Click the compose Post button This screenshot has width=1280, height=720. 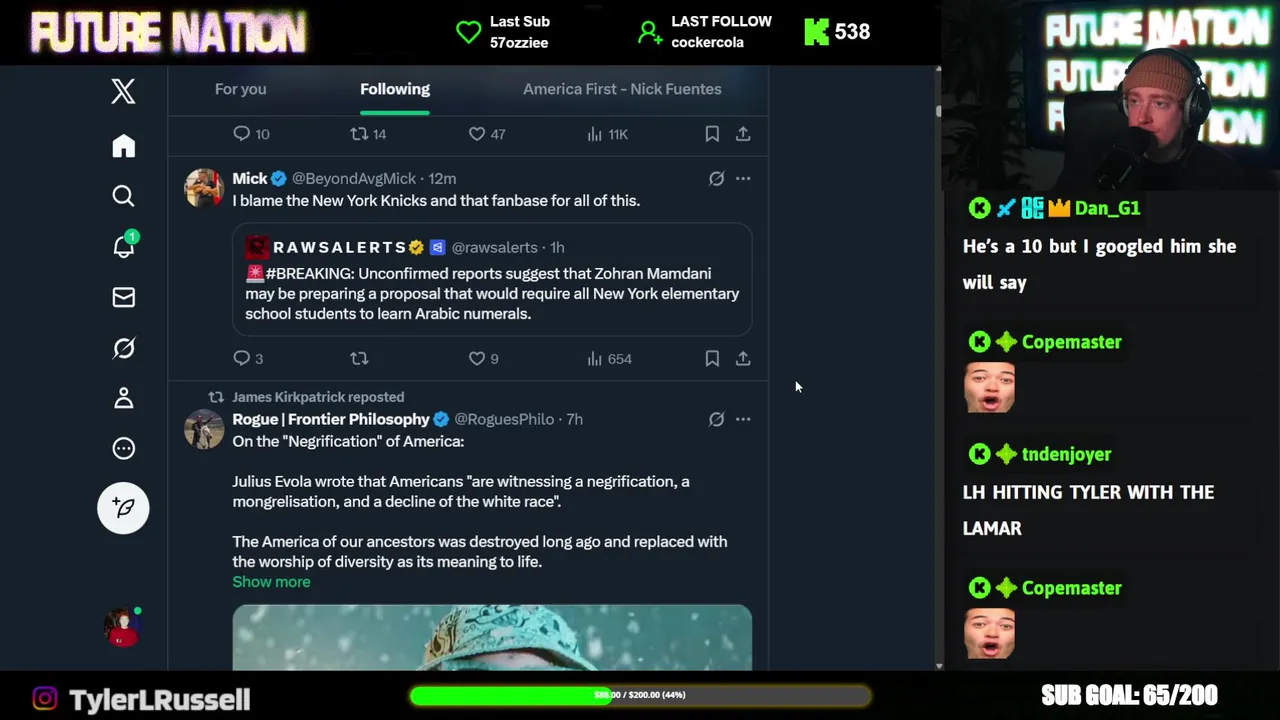[x=123, y=508]
